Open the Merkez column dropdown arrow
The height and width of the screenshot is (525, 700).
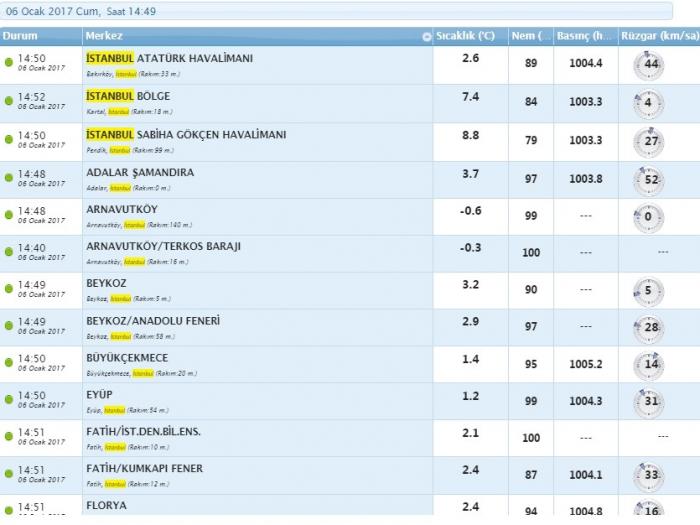click(427, 37)
